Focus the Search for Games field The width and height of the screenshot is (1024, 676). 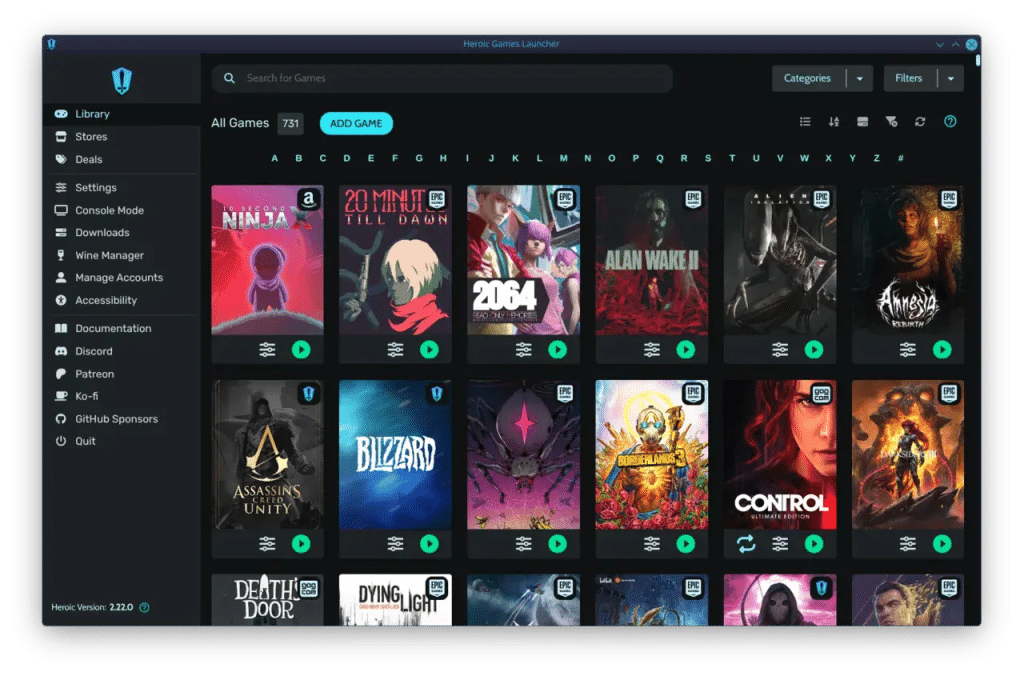(442, 78)
